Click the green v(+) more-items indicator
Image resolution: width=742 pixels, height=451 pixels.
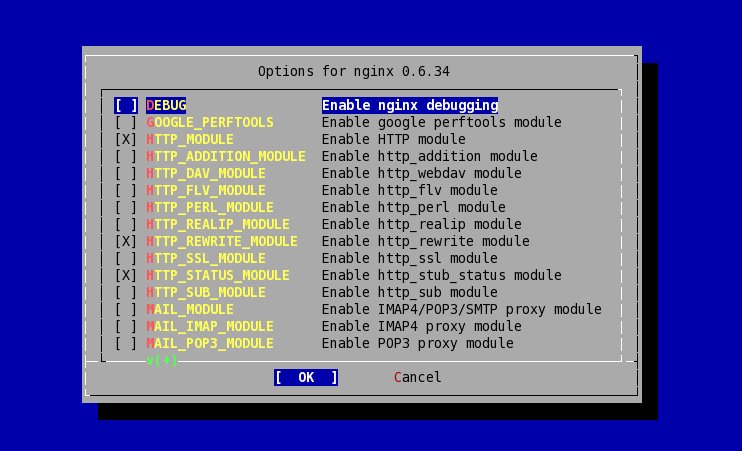pyautogui.click(x=162, y=361)
